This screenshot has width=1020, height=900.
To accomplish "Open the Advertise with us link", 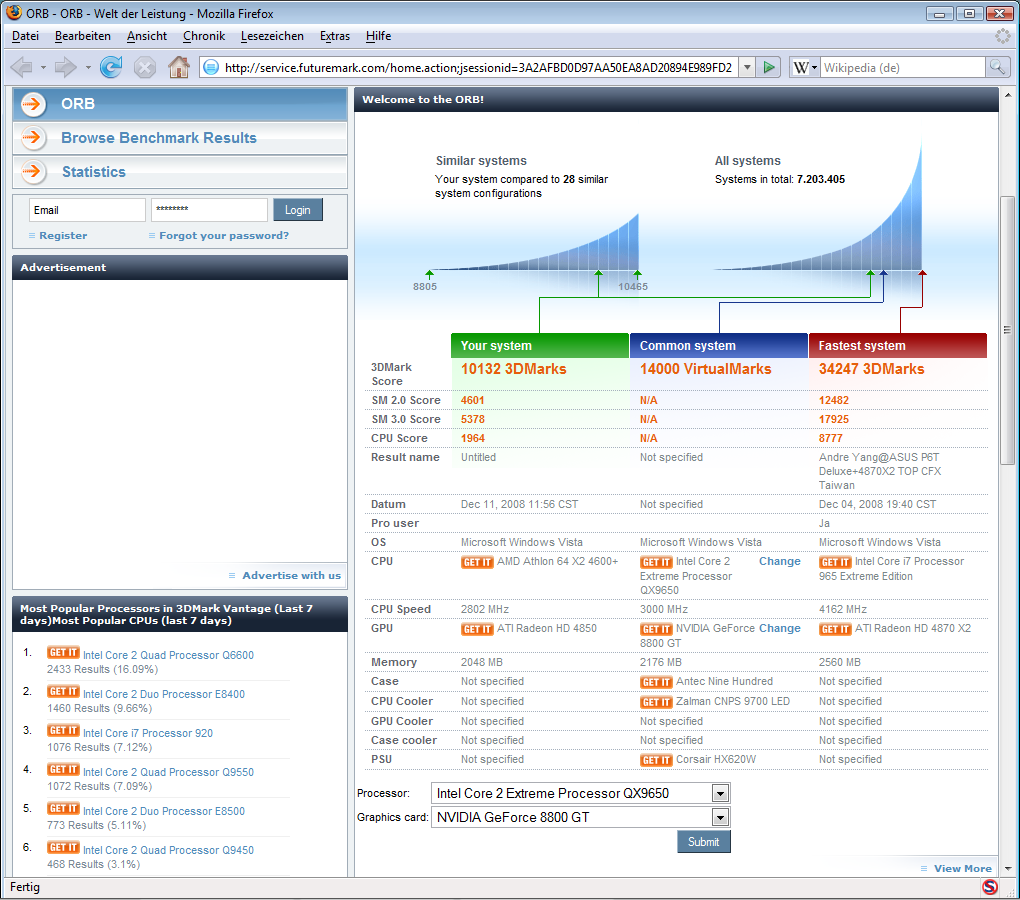I will tap(291, 576).
